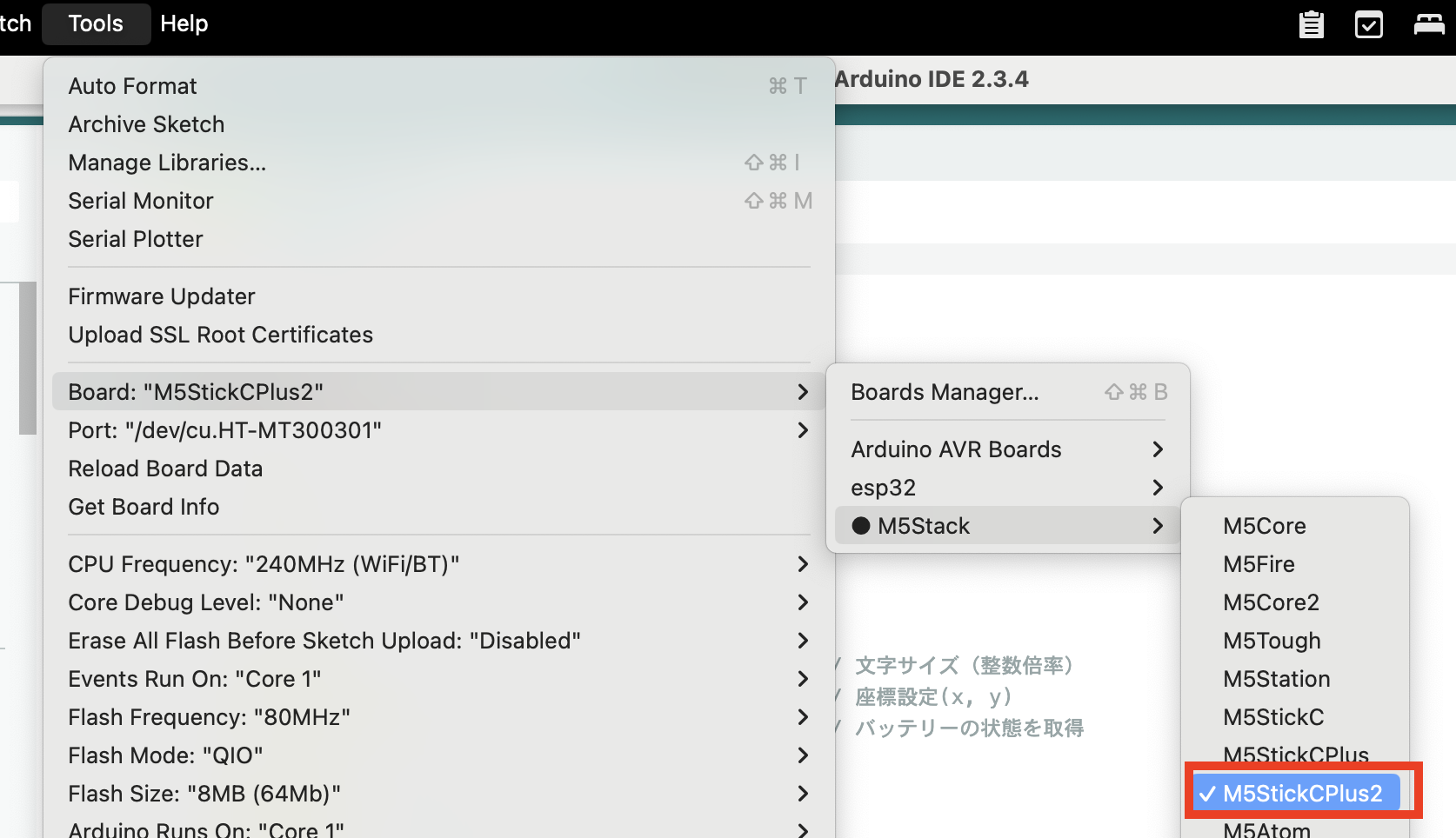This screenshot has width=1456, height=838.
Task: Open the Serial Monitor
Action: [x=439, y=201]
